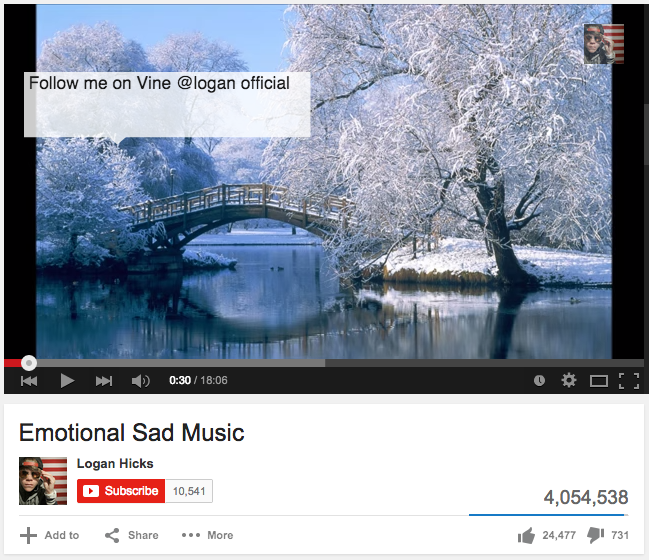
Task: Open the Add to menu
Action: pyautogui.click(x=50, y=535)
